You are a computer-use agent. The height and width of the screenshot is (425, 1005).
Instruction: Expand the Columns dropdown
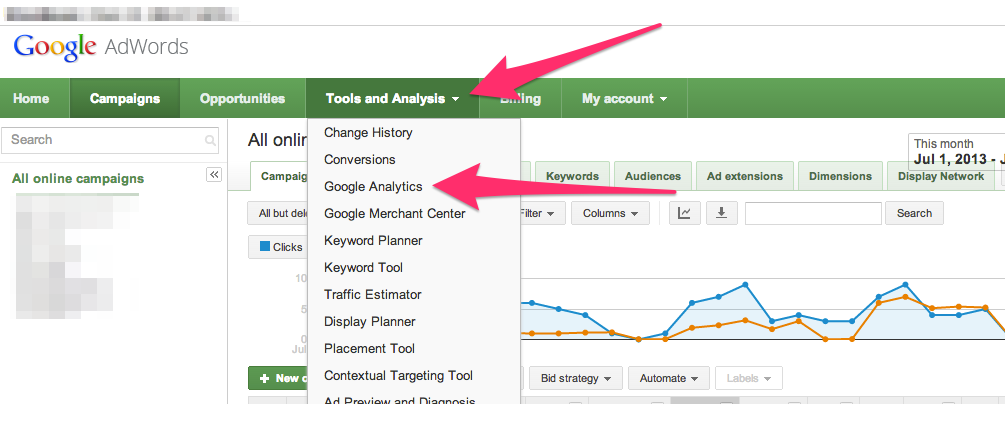(610, 213)
